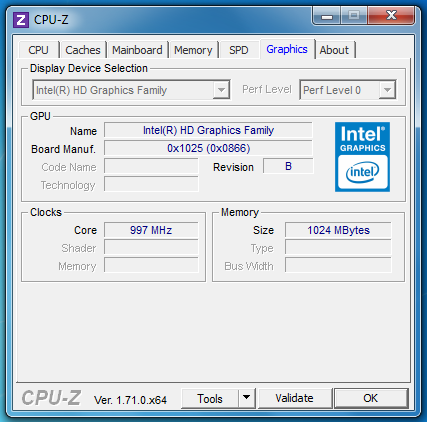Click the CPU-Z title bar text
The image size is (427, 422).
pyautogui.click(x=51, y=20)
